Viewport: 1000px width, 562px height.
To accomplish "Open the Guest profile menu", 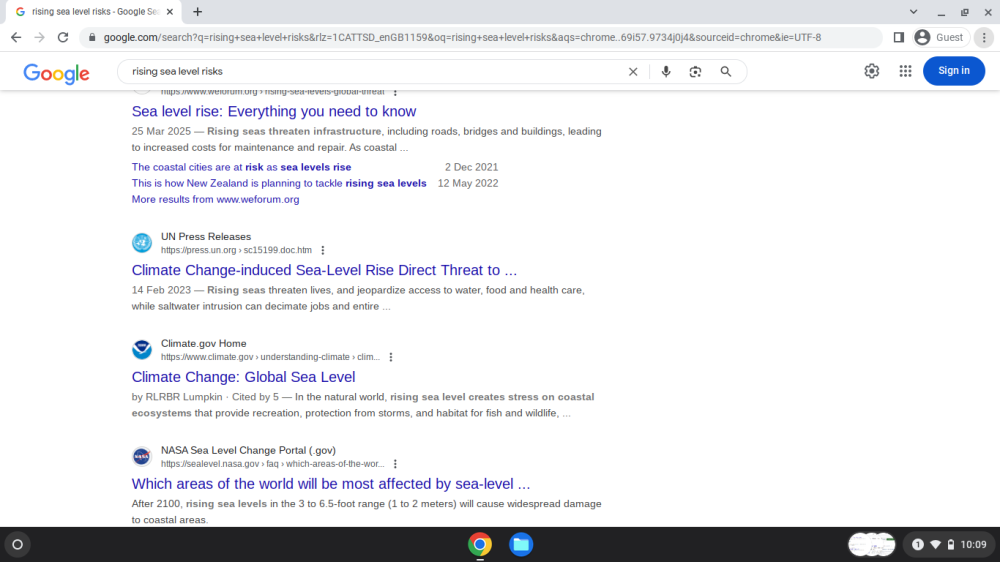I will pos(941,38).
